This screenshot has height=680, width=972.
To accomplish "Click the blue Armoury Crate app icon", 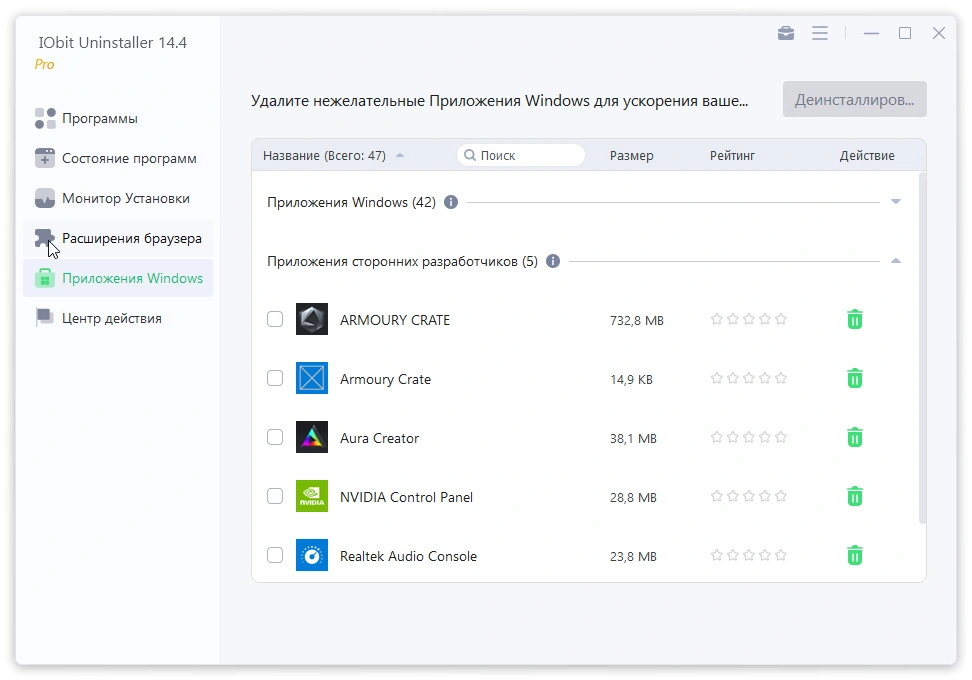I will 312,378.
